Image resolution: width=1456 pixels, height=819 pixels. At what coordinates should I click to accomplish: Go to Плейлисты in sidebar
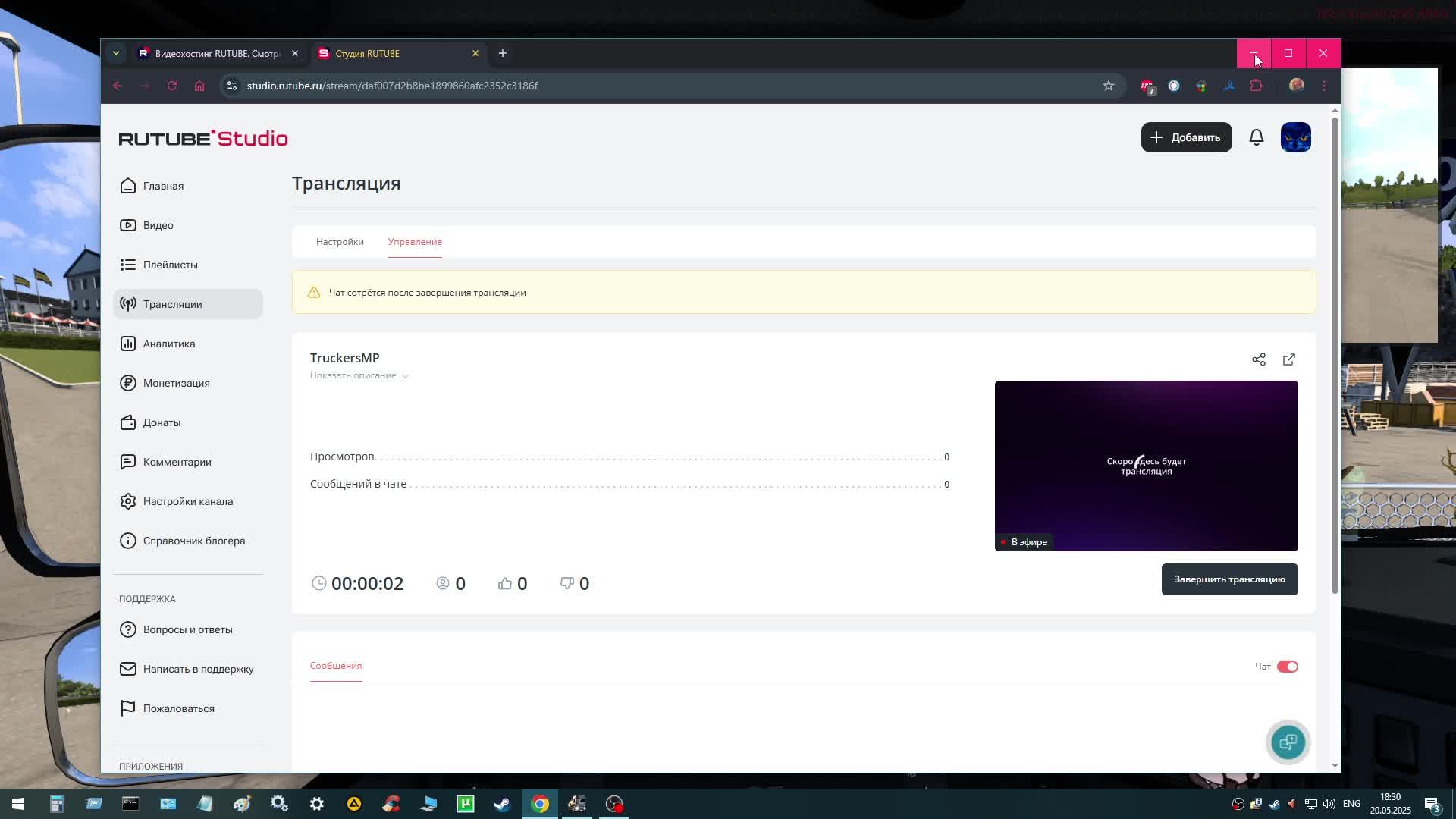[187, 265]
